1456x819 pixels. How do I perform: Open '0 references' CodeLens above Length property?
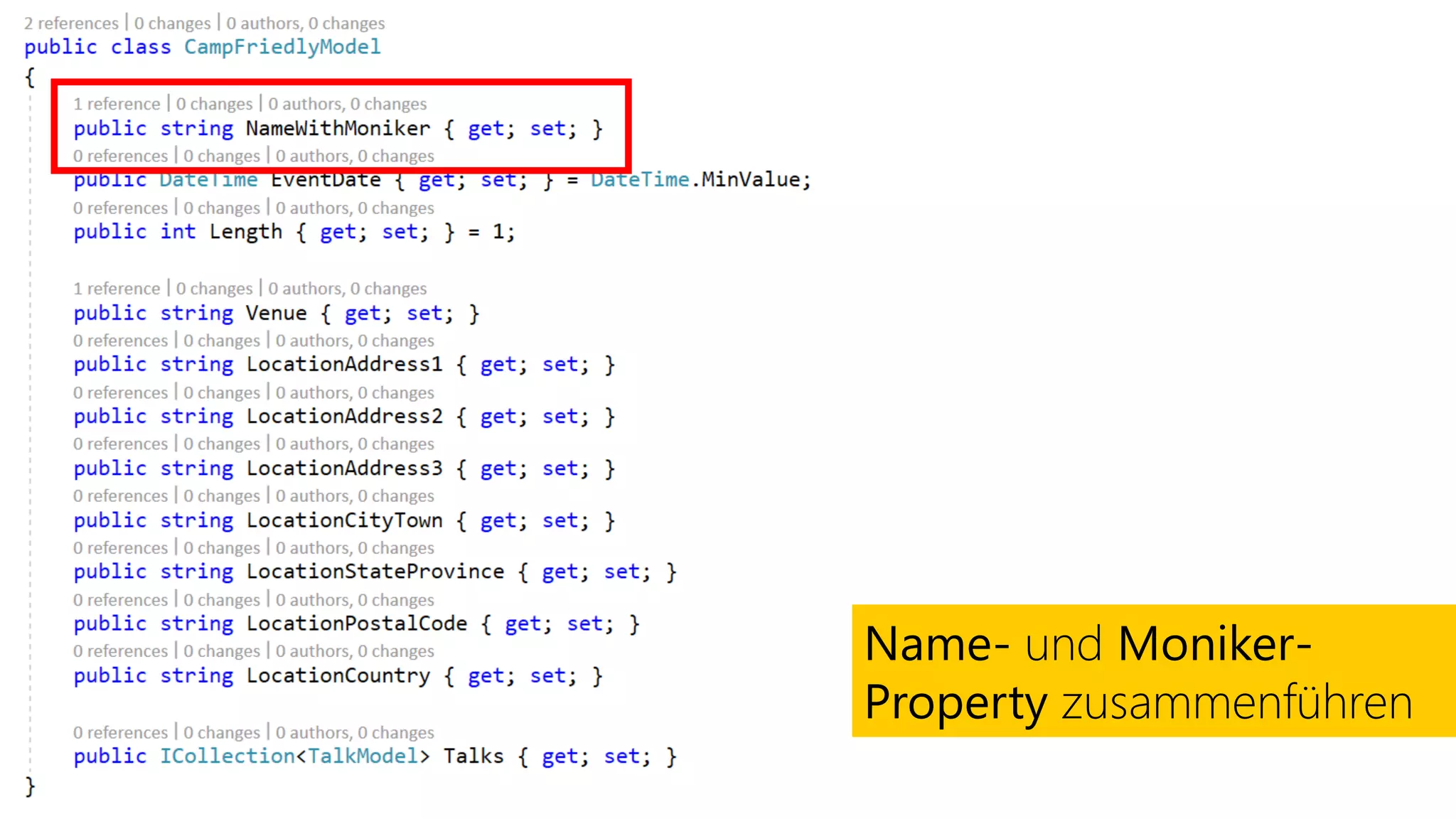coord(120,208)
